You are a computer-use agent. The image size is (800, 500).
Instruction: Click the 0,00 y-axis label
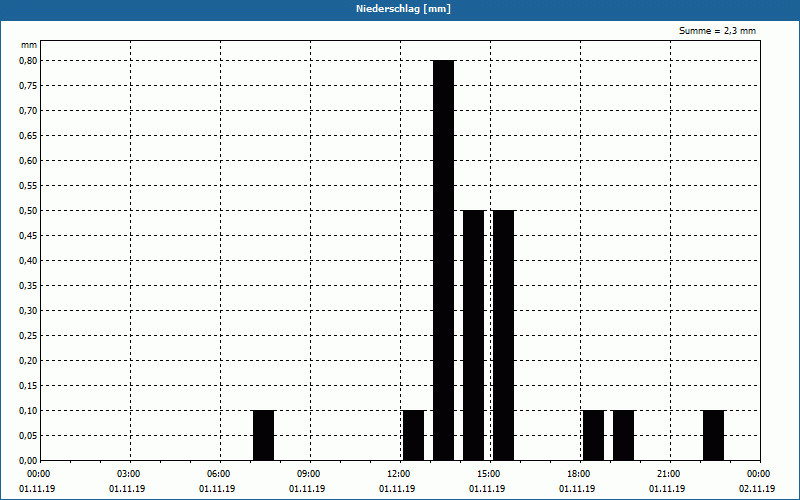coord(28,461)
